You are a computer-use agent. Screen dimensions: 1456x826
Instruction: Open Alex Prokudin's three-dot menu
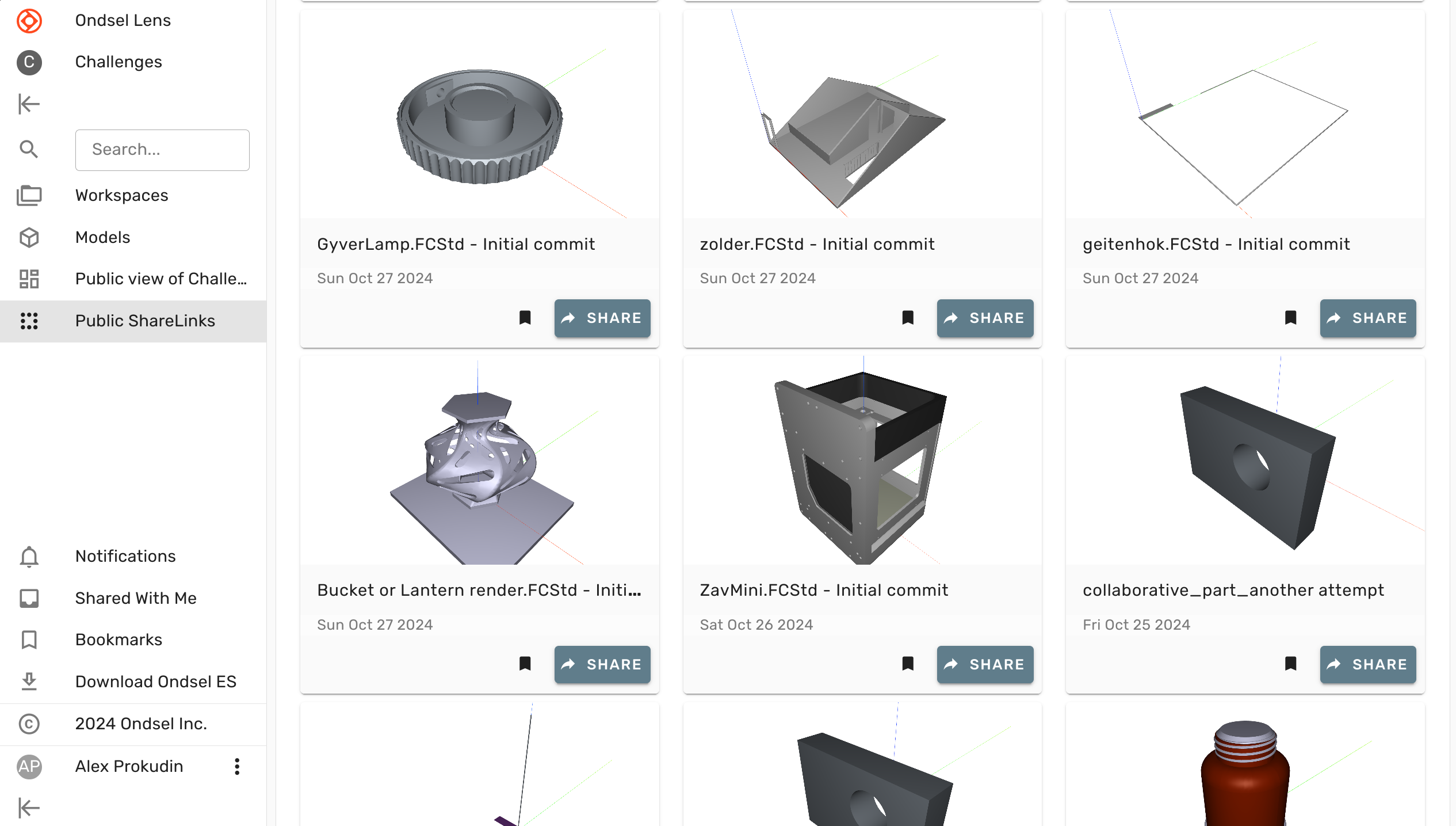tap(237, 766)
